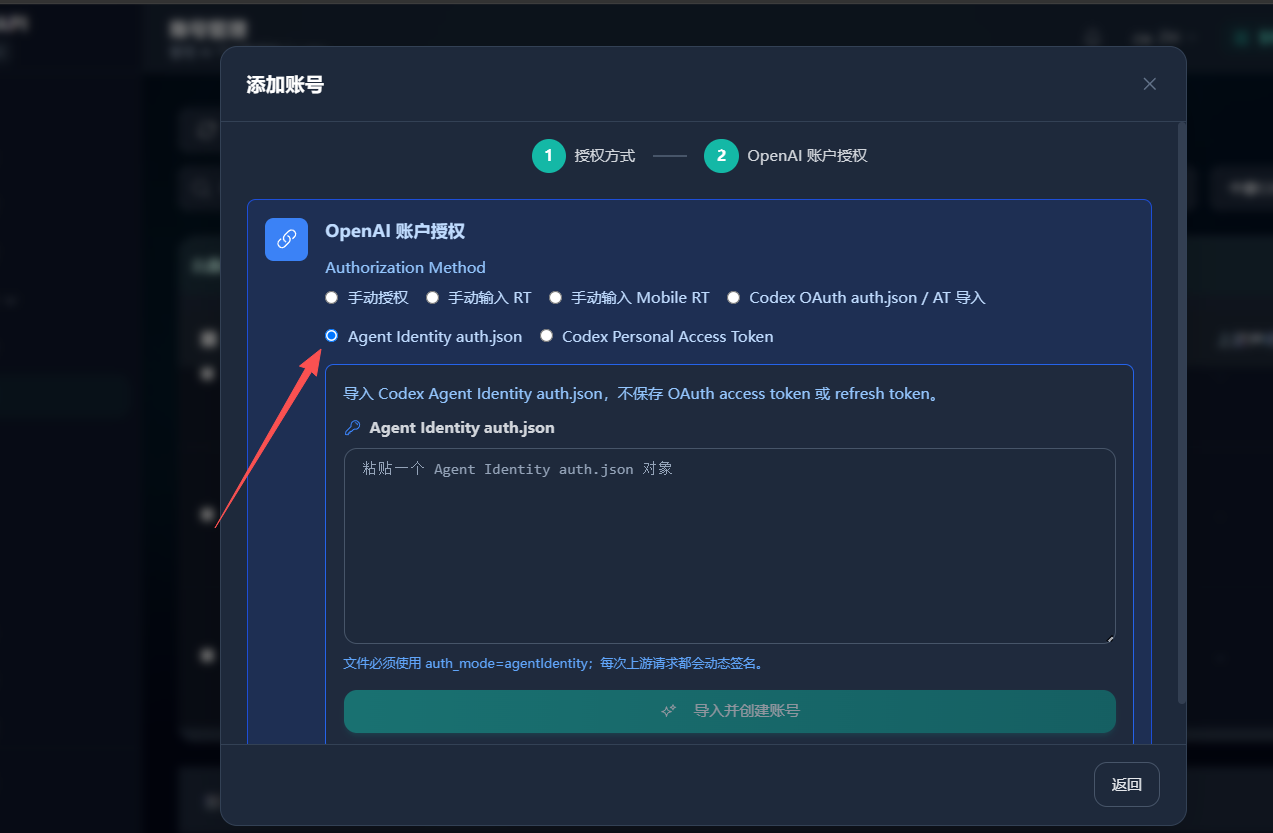Click the sparkle icon in the import button
Screen dimensions: 1273x833
670,711
